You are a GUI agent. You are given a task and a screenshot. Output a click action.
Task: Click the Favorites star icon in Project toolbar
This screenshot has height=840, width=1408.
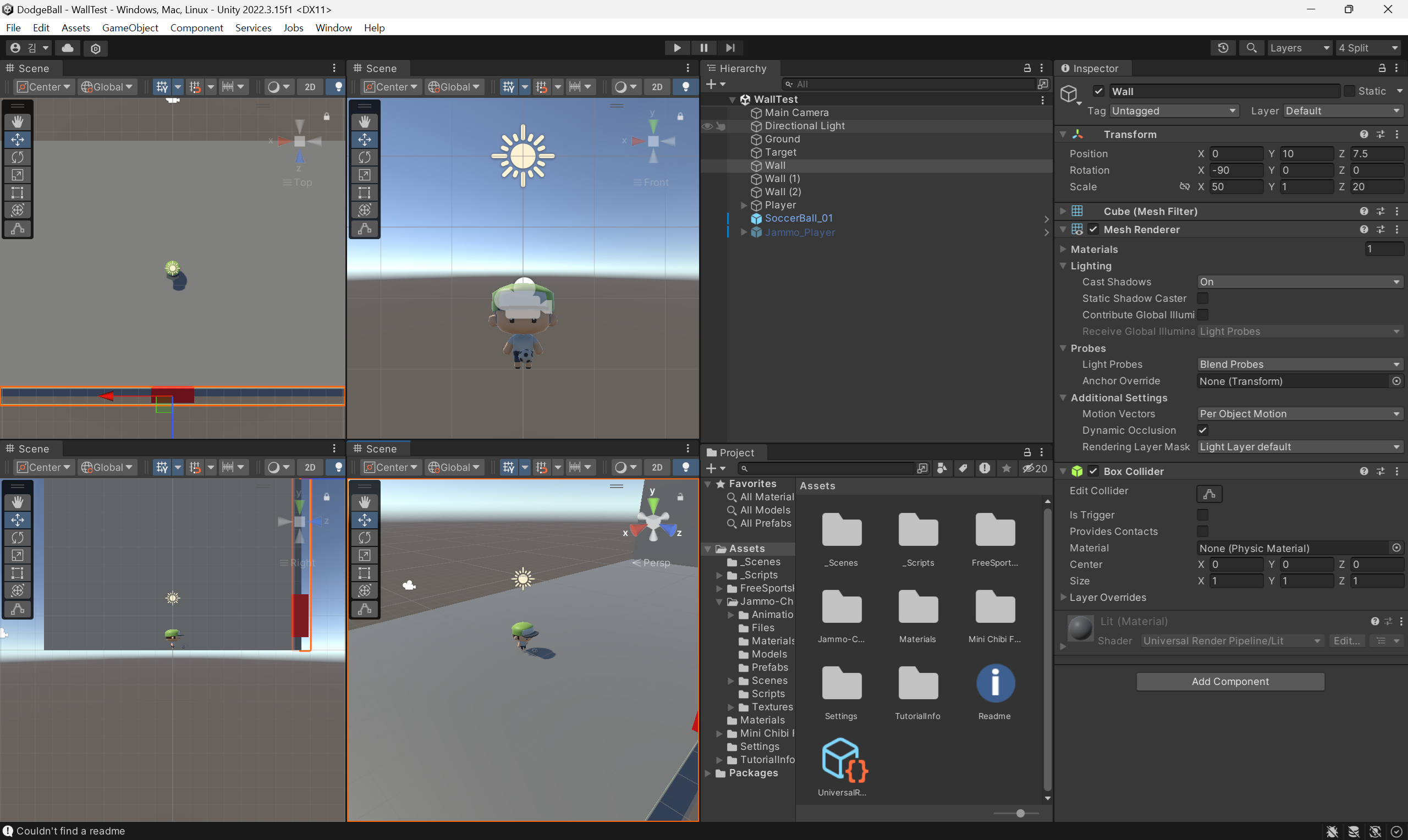(x=1006, y=468)
